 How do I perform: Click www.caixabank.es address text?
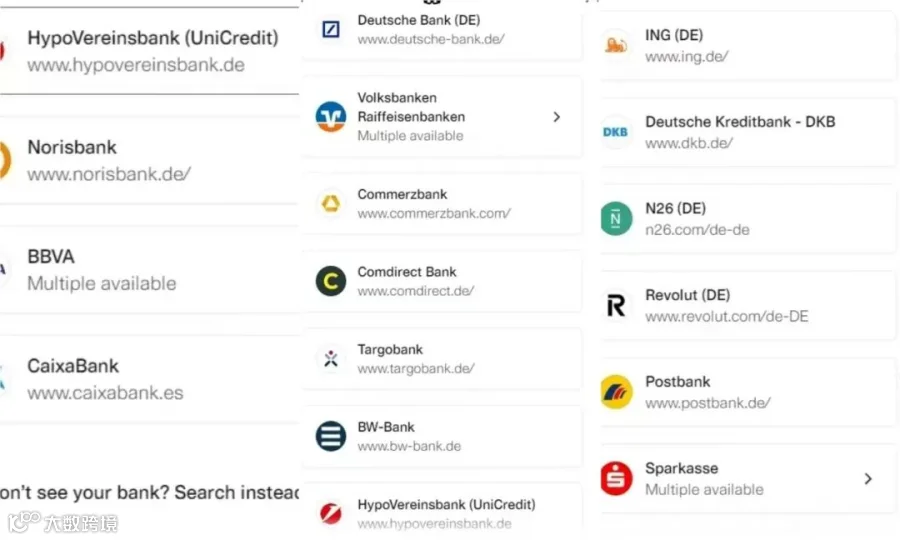coord(105,393)
